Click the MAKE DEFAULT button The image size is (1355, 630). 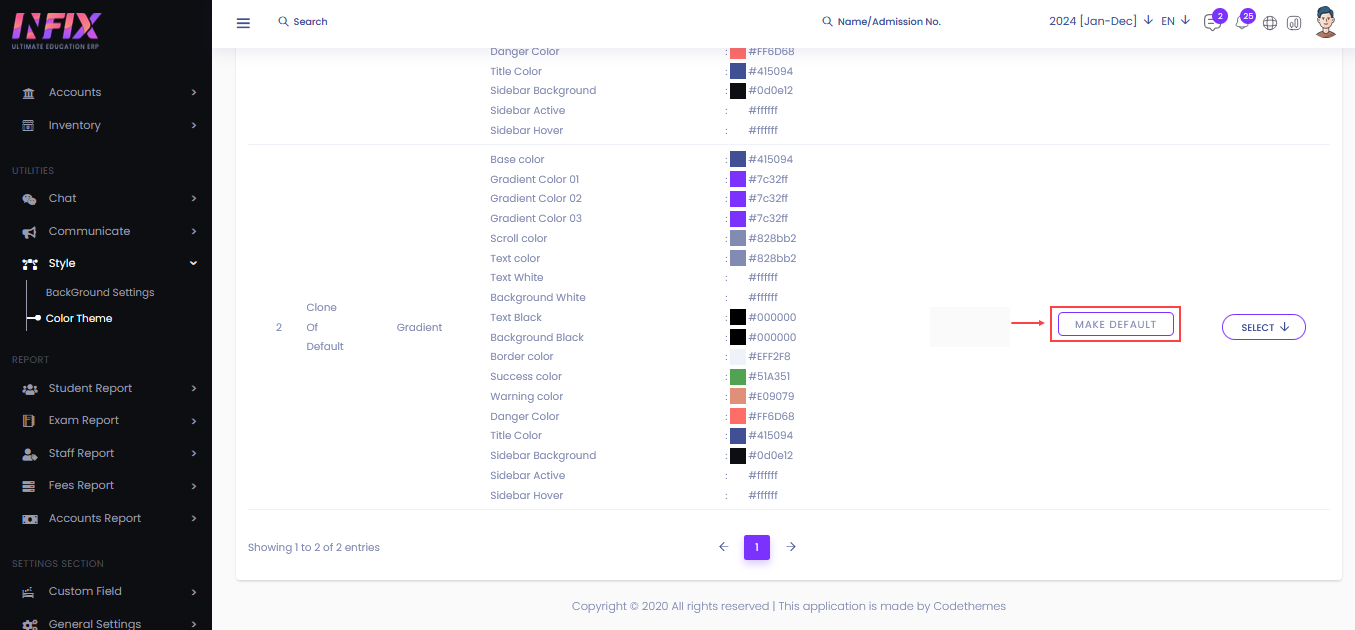pyautogui.click(x=1116, y=325)
